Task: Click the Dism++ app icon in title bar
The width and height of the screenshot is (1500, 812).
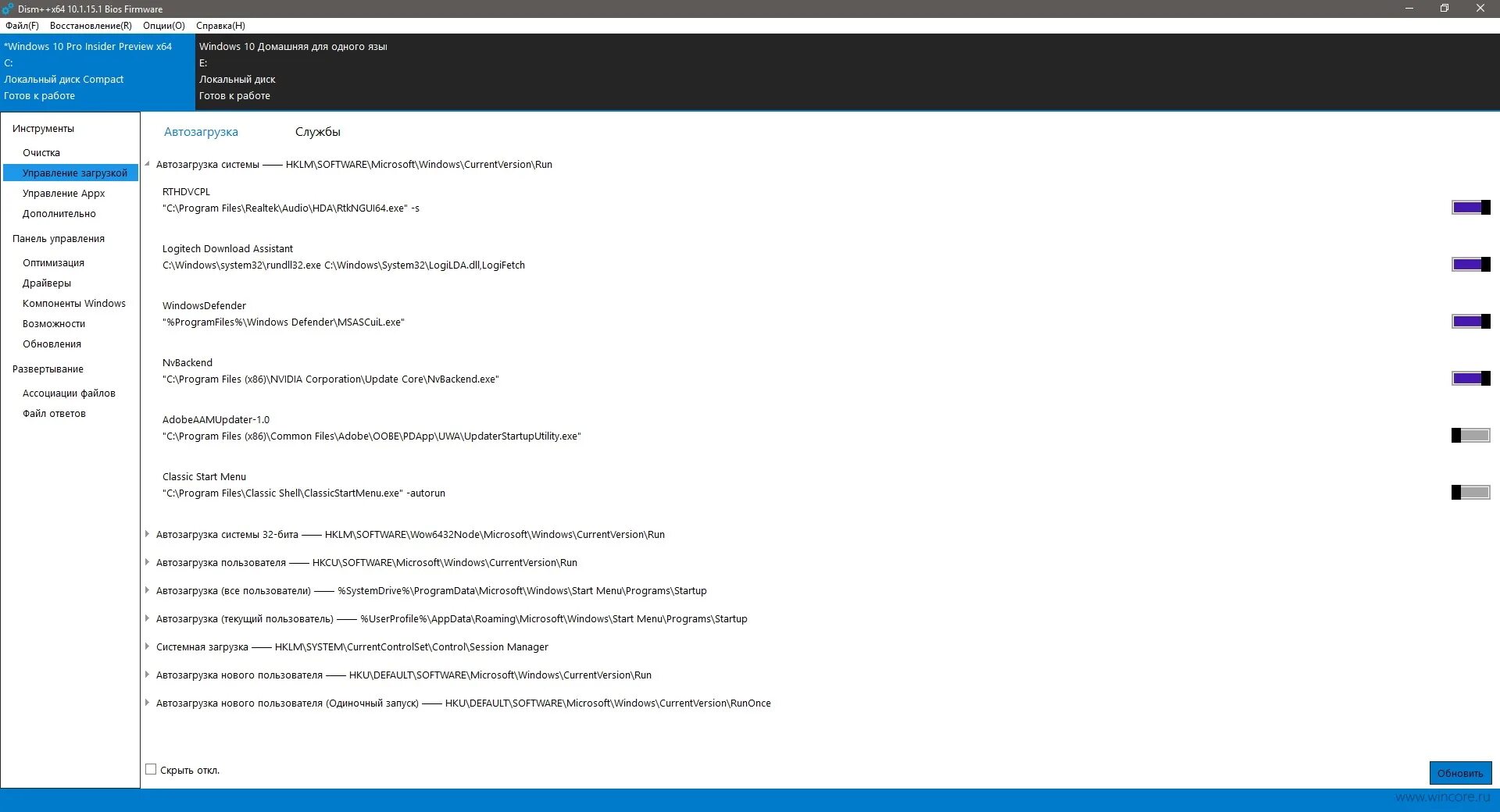Action: 8,9
